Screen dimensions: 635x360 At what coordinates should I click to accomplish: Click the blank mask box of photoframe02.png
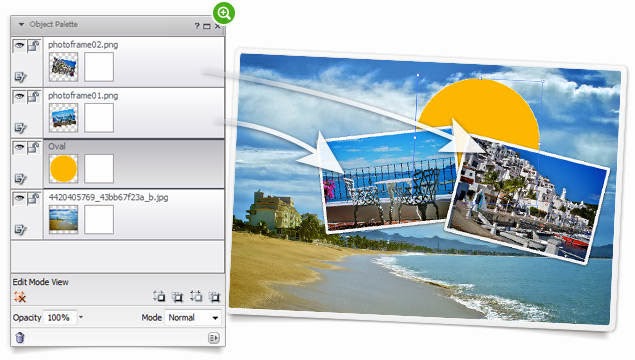coord(99,66)
